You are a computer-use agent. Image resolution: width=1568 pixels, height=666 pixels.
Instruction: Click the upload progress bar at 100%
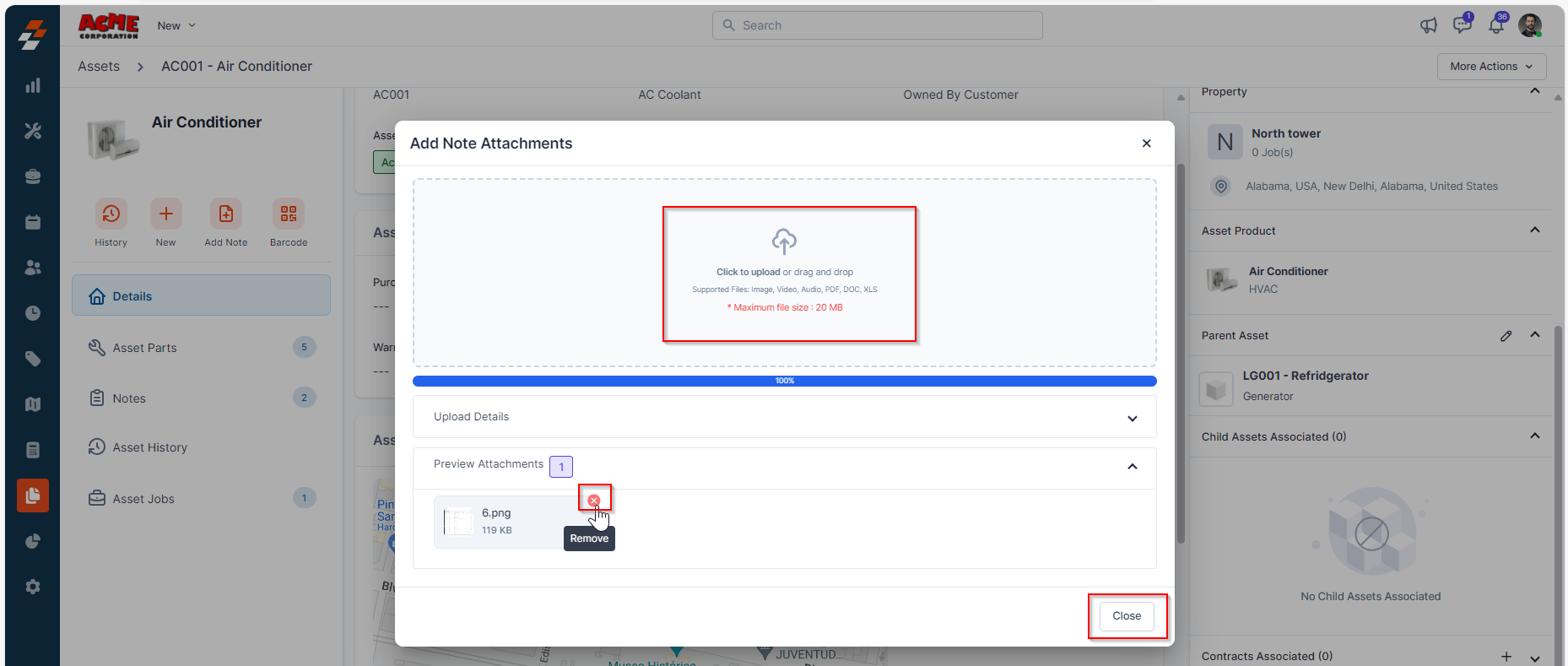click(x=785, y=381)
